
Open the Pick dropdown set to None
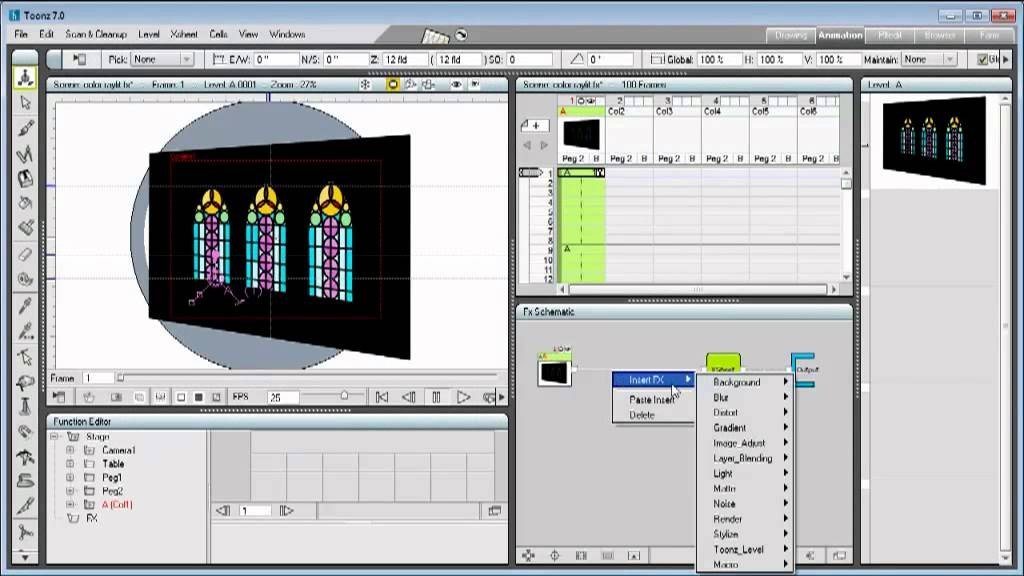(162, 59)
